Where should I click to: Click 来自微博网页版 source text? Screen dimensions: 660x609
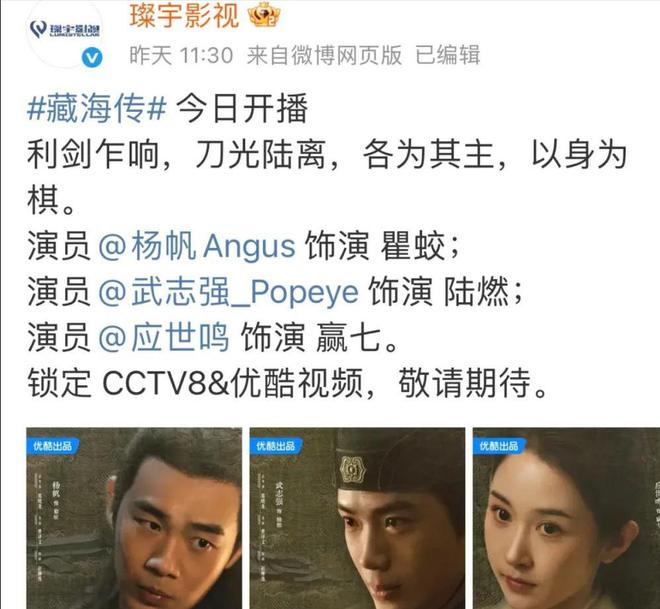click(x=324, y=55)
